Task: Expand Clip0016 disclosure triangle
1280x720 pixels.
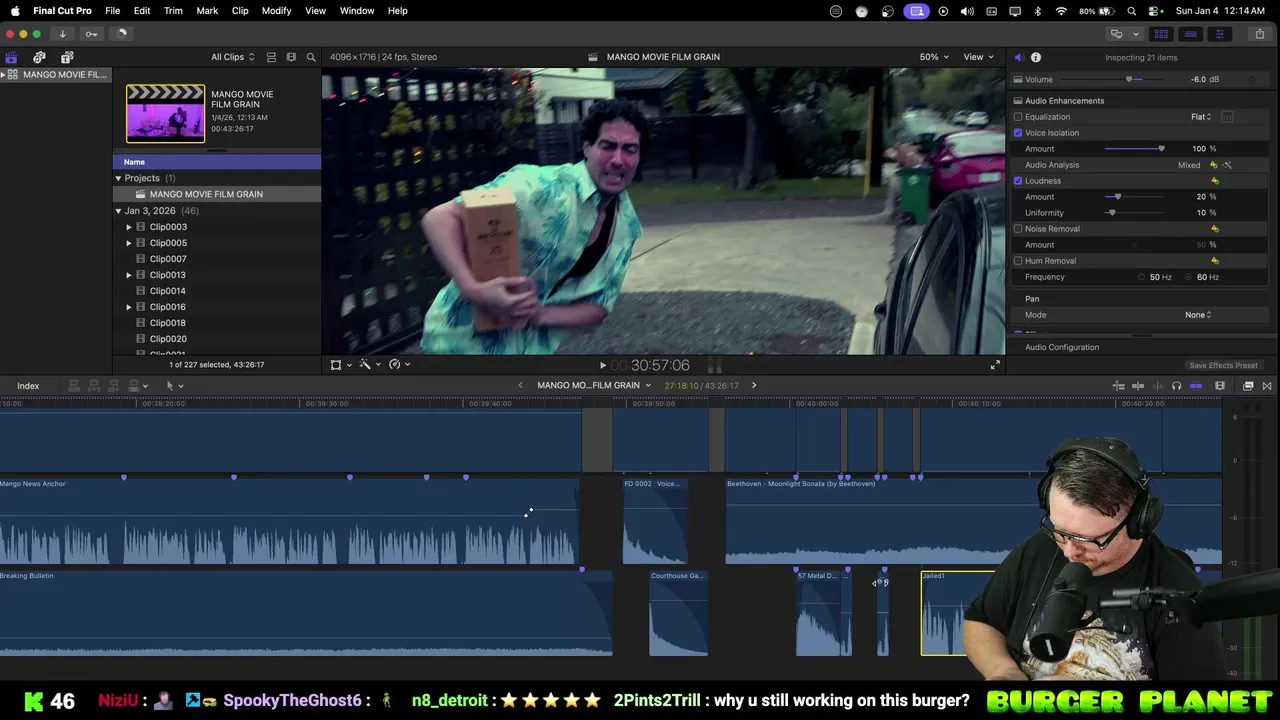Action: click(129, 307)
